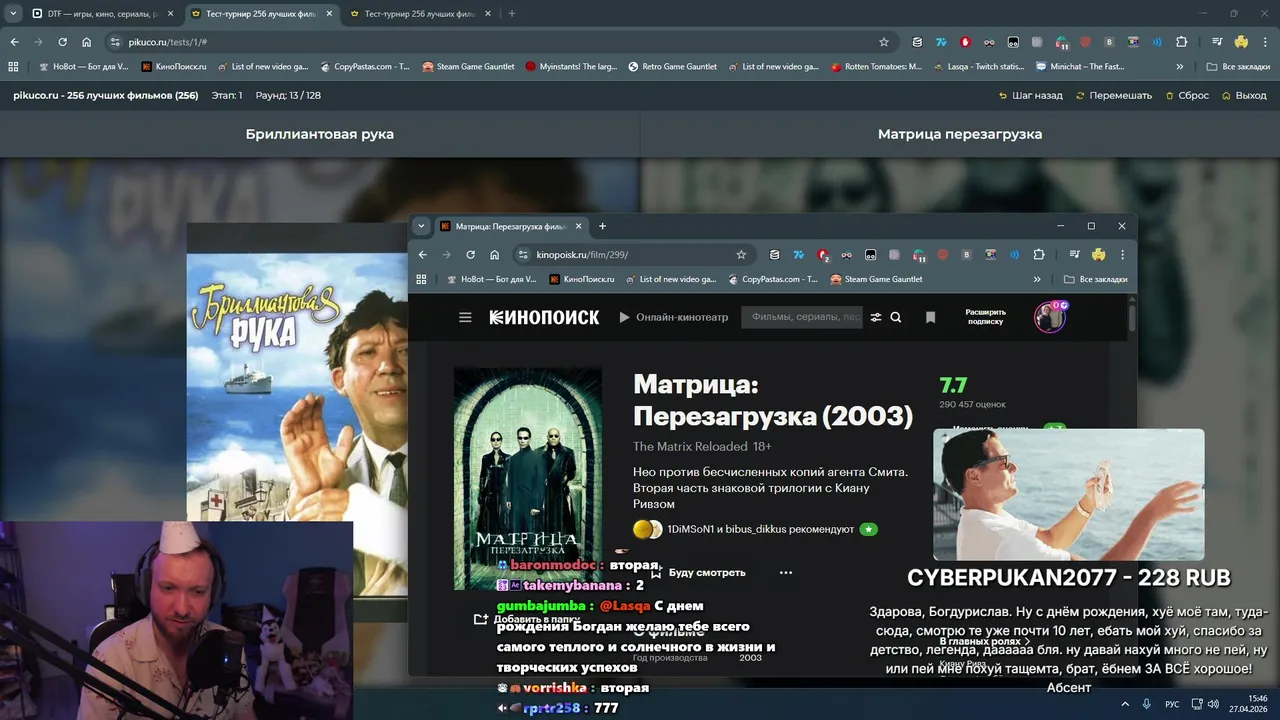The height and width of the screenshot is (720, 1280).
Task: Switch РУС keyboard language indicator
Action: tap(1172, 704)
